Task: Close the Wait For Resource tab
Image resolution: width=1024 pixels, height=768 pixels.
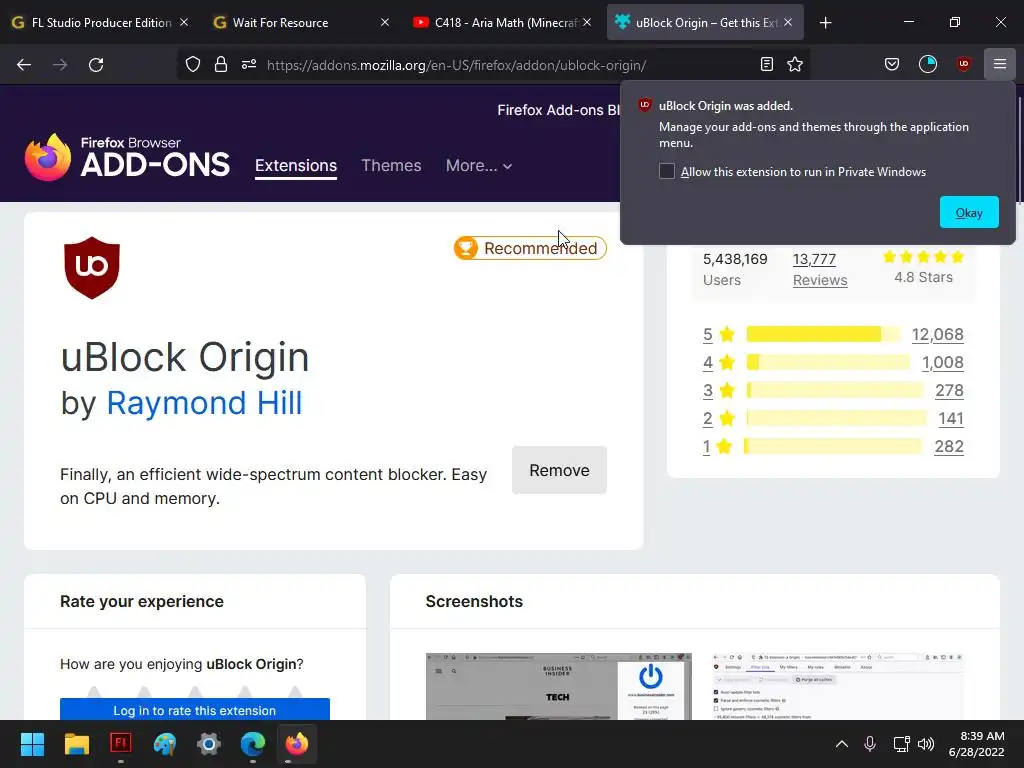Action: click(x=385, y=22)
